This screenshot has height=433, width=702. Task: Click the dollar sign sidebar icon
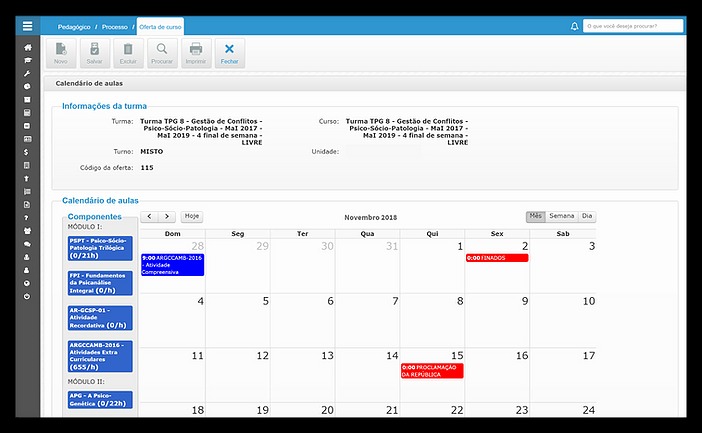tap(27, 152)
